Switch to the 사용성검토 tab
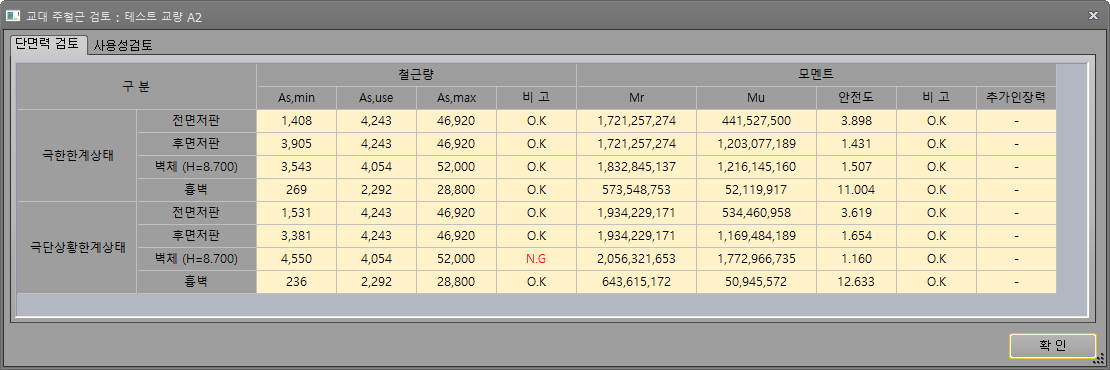The width and height of the screenshot is (1110, 370). pyautogui.click(x=123, y=45)
